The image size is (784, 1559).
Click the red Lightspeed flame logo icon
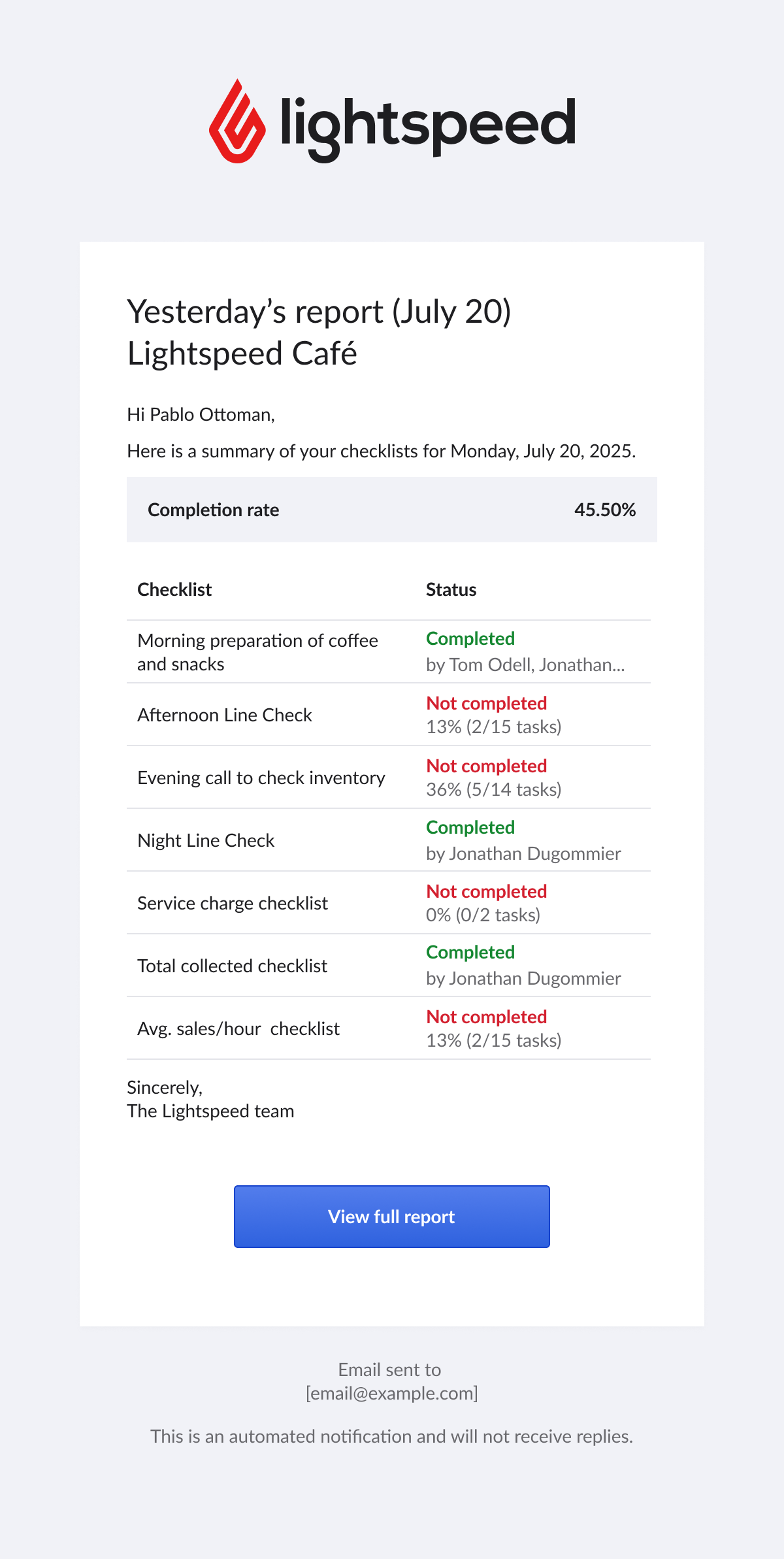coord(237,122)
